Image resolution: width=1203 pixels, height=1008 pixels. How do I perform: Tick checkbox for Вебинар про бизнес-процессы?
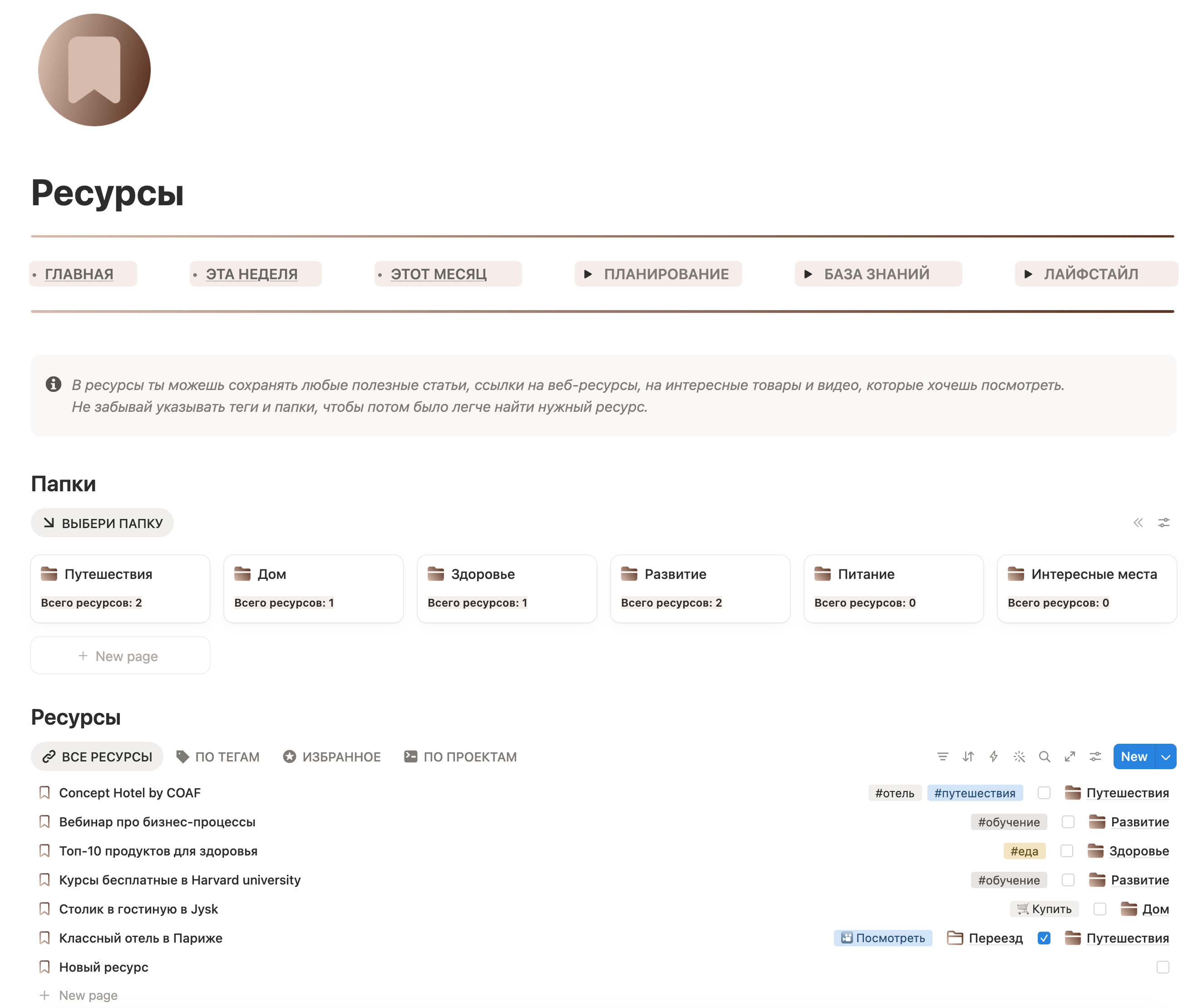(1068, 822)
